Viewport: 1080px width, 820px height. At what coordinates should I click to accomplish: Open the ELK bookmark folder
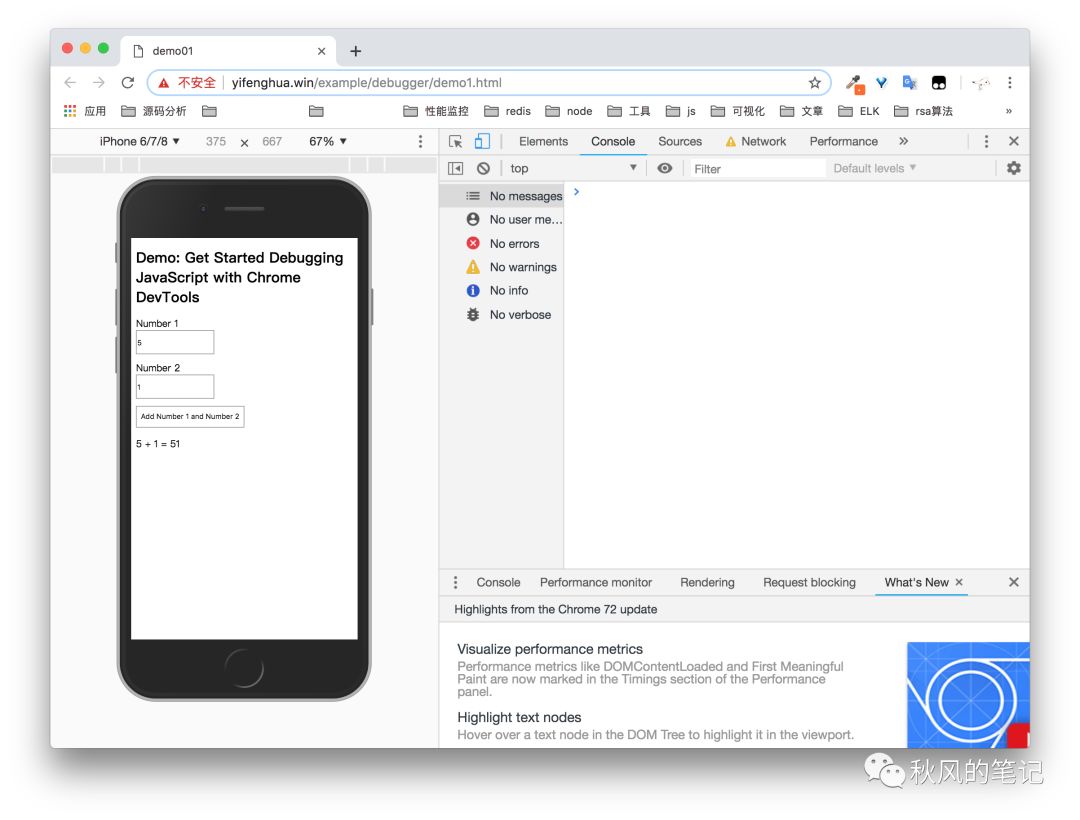point(859,111)
